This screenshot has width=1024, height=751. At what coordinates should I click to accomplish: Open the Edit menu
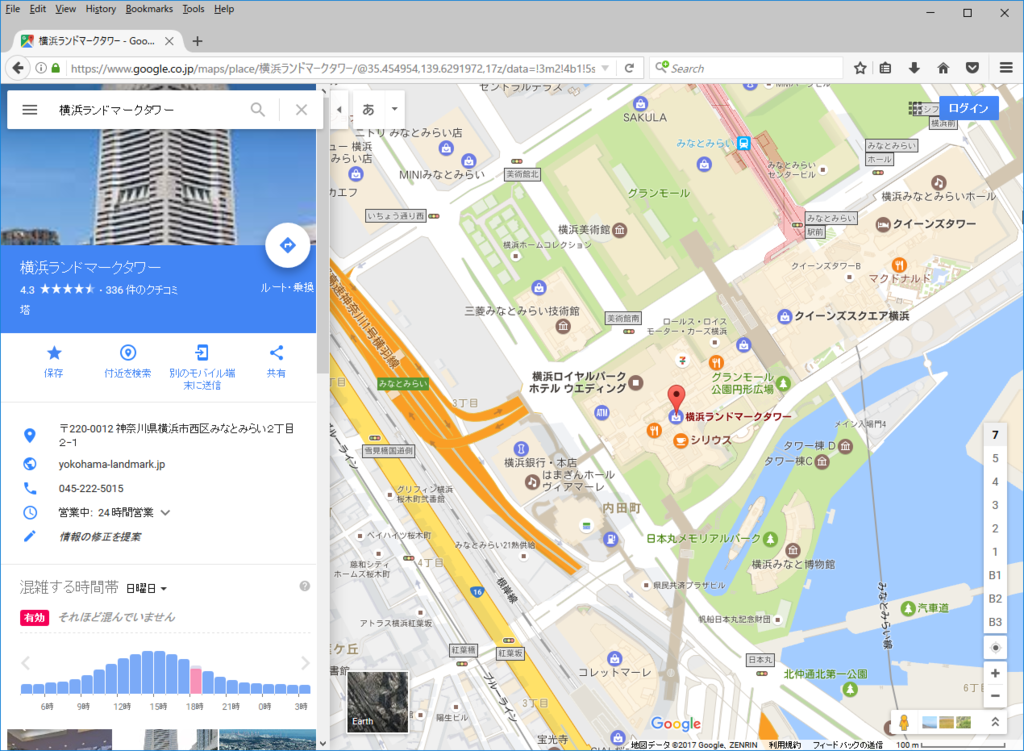click(38, 9)
